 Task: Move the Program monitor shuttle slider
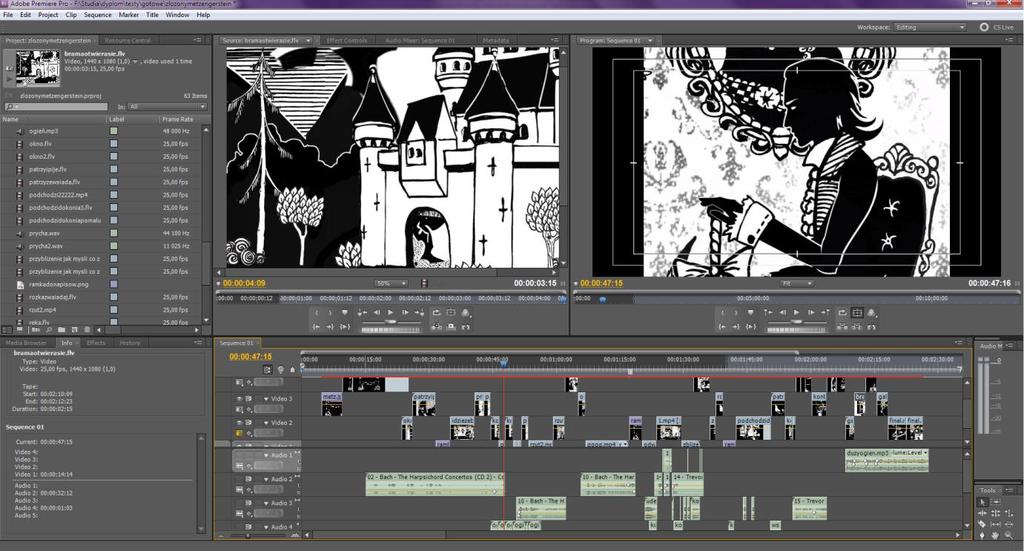(x=797, y=321)
